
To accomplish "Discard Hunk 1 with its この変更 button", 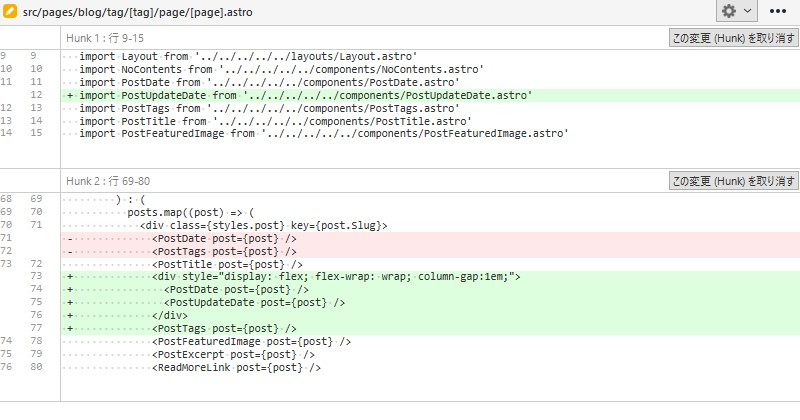I will [x=733, y=38].
